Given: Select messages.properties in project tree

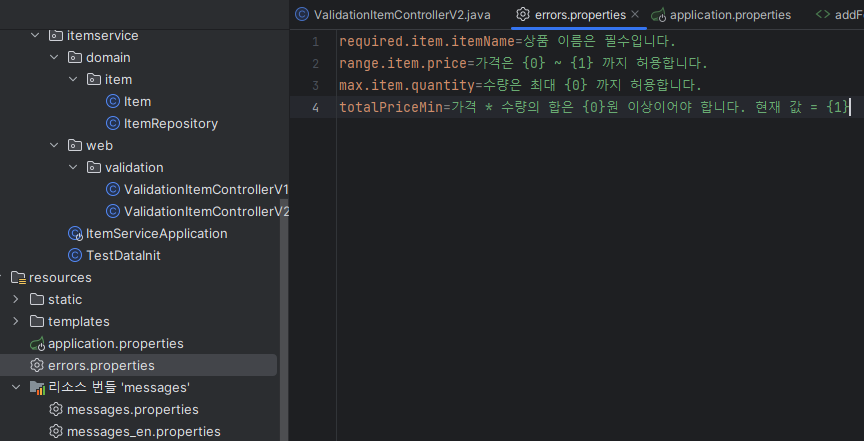Looking at the screenshot, I should click(133, 410).
